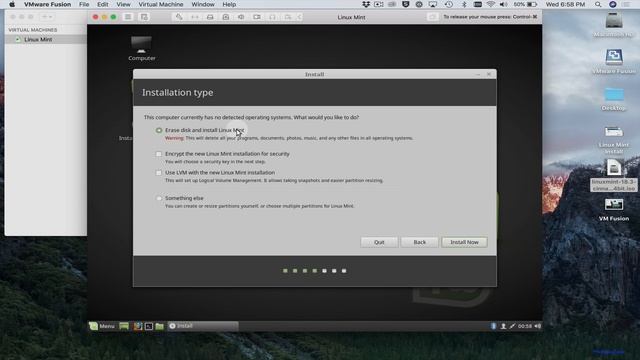The height and width of the screenshot is (360, 640).
Task: Open the File menu
Action: tap(84, 4)
